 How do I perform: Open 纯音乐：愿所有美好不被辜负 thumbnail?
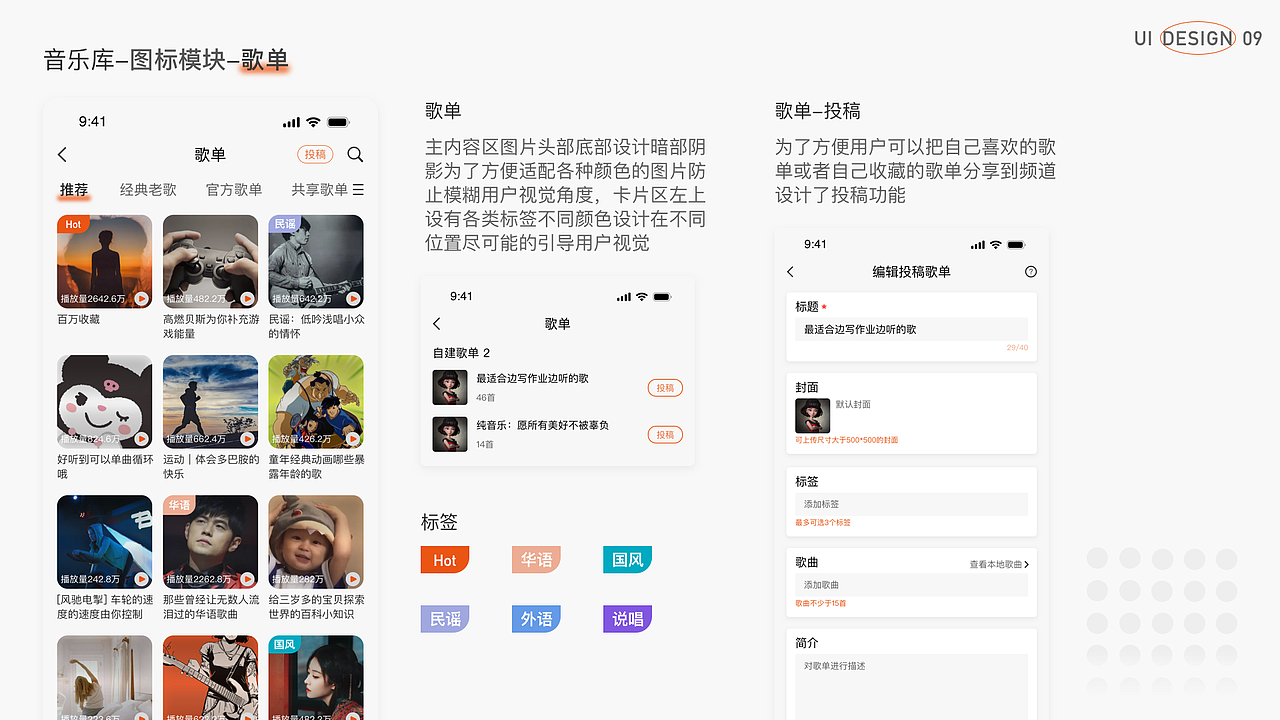(x=450, y=434)
